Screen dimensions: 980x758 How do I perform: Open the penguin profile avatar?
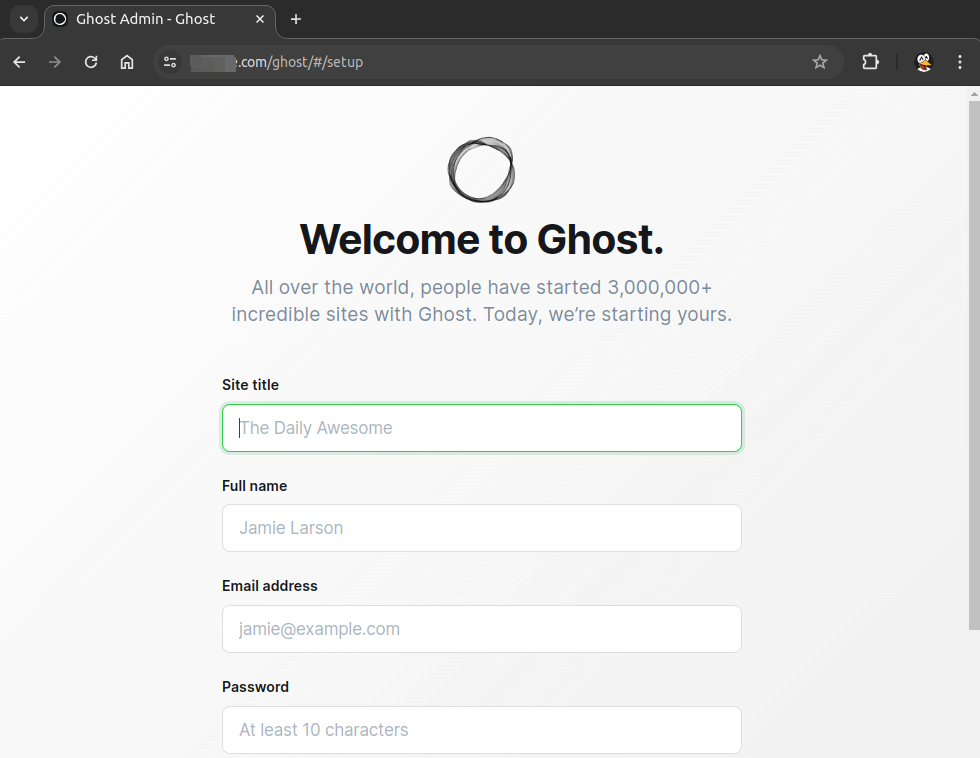pyautogui.click(x=924, y=62)
